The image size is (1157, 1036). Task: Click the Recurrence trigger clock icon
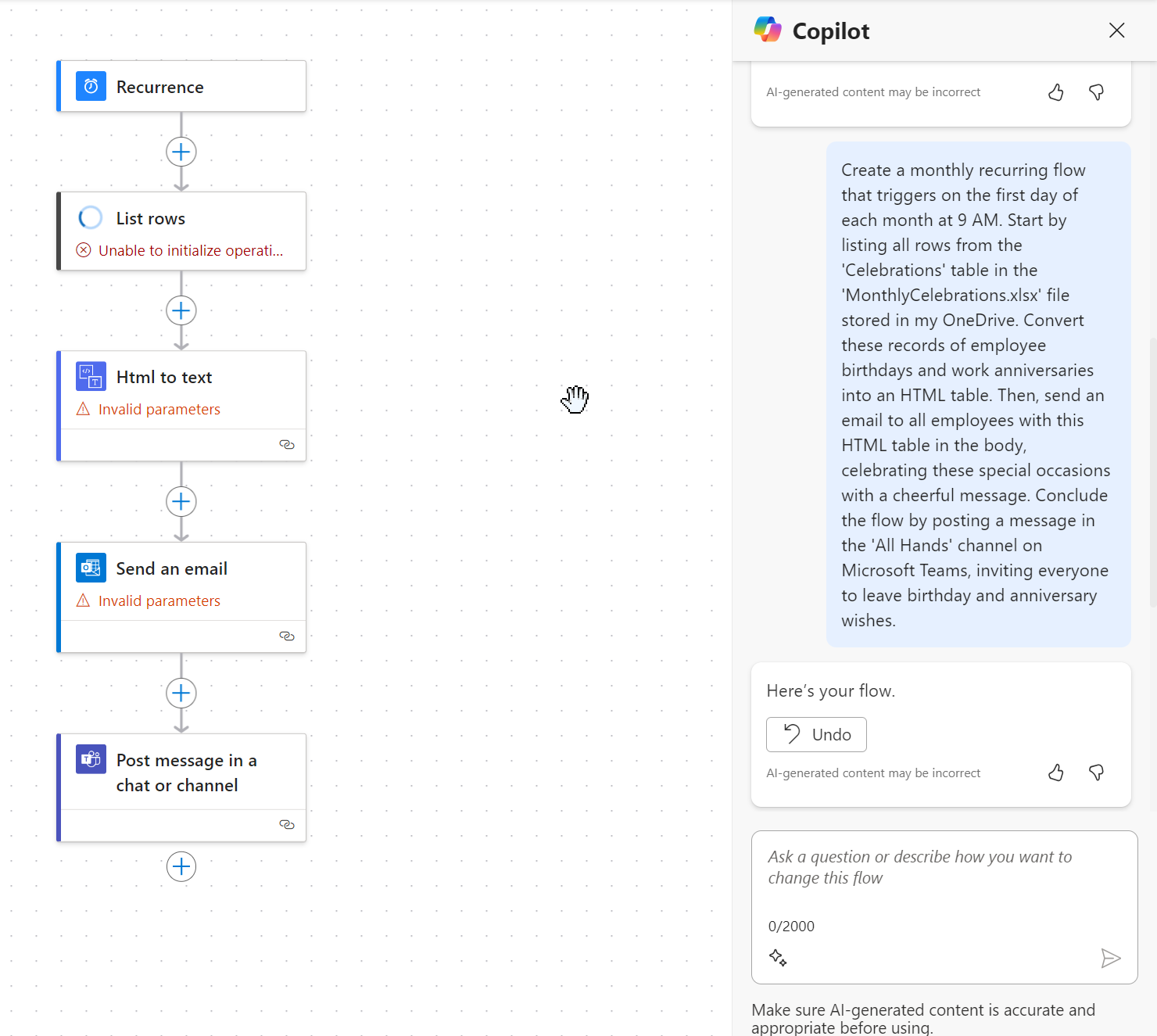[x=91, y=87]
